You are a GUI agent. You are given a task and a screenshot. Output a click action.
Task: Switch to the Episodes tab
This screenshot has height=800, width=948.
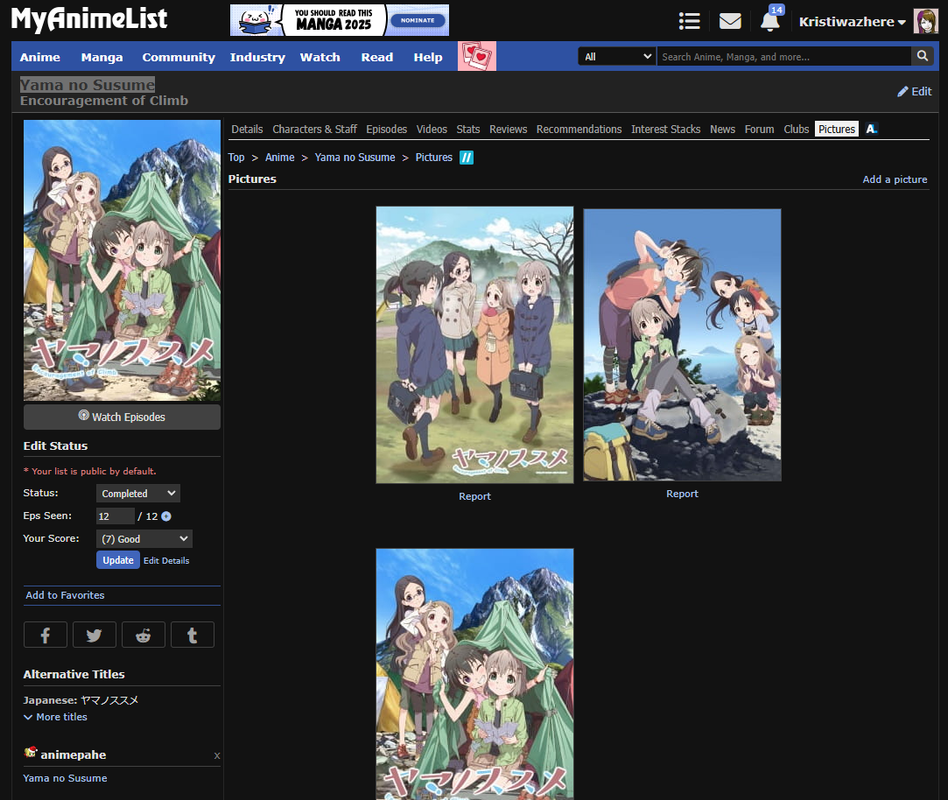pyautogui.click(x=386, y=129)
